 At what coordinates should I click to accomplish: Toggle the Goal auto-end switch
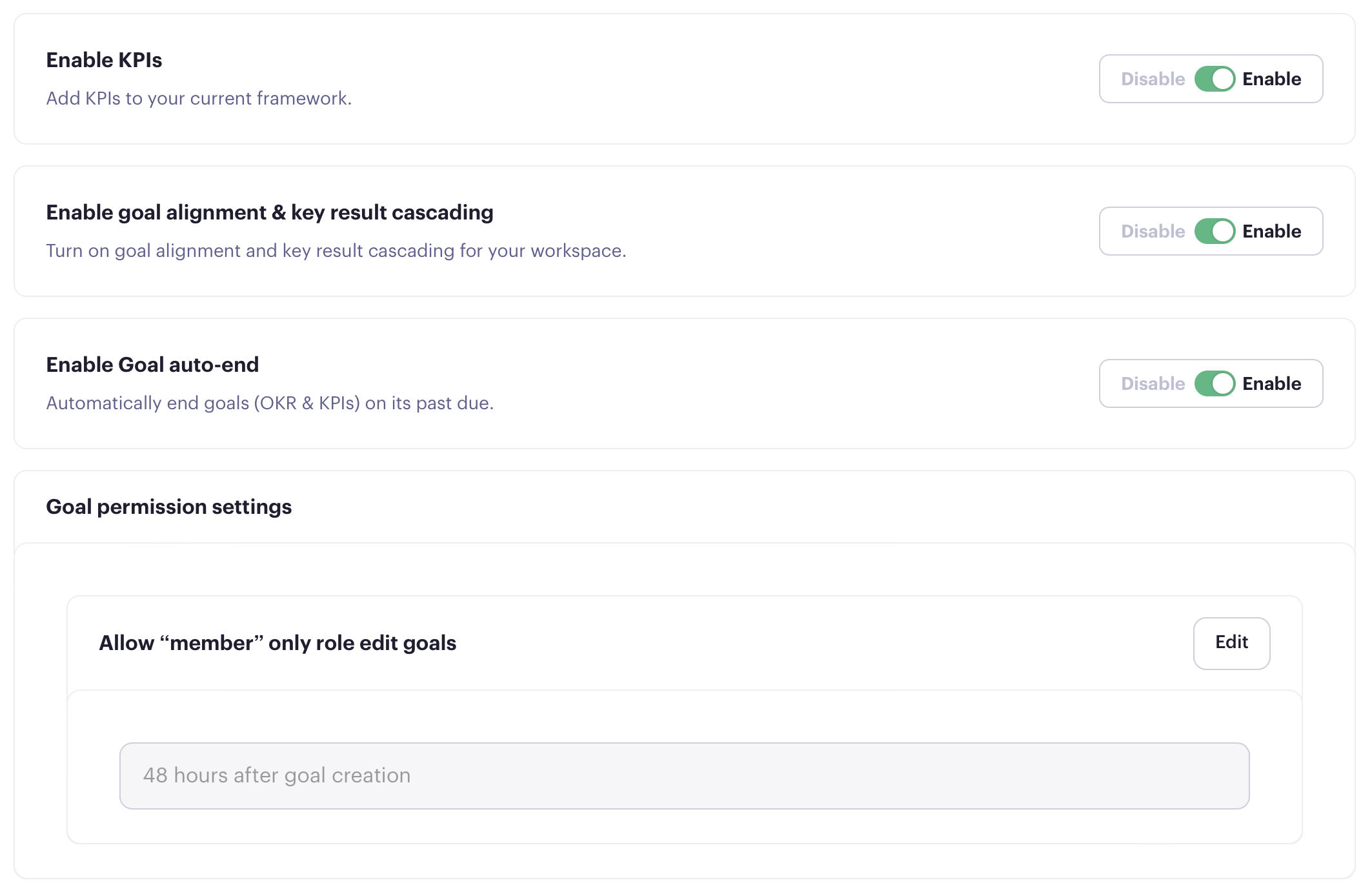[1215, 383]
